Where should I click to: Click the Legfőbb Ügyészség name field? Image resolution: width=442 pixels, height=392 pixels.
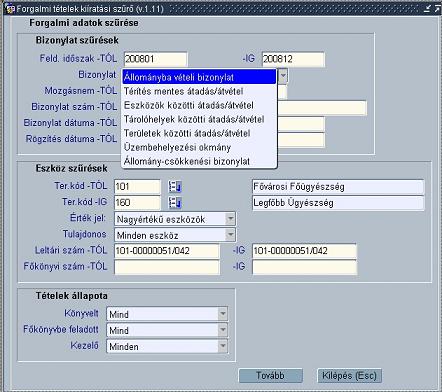338,203
